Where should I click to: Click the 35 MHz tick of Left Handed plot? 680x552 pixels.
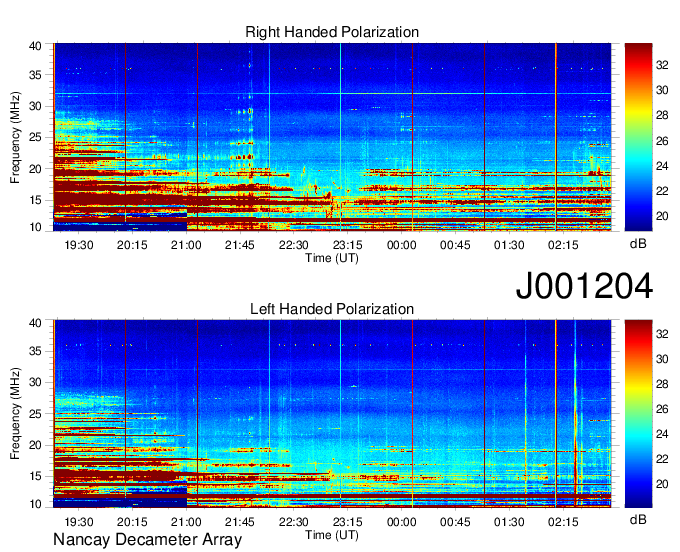click(x=35, y=351)
